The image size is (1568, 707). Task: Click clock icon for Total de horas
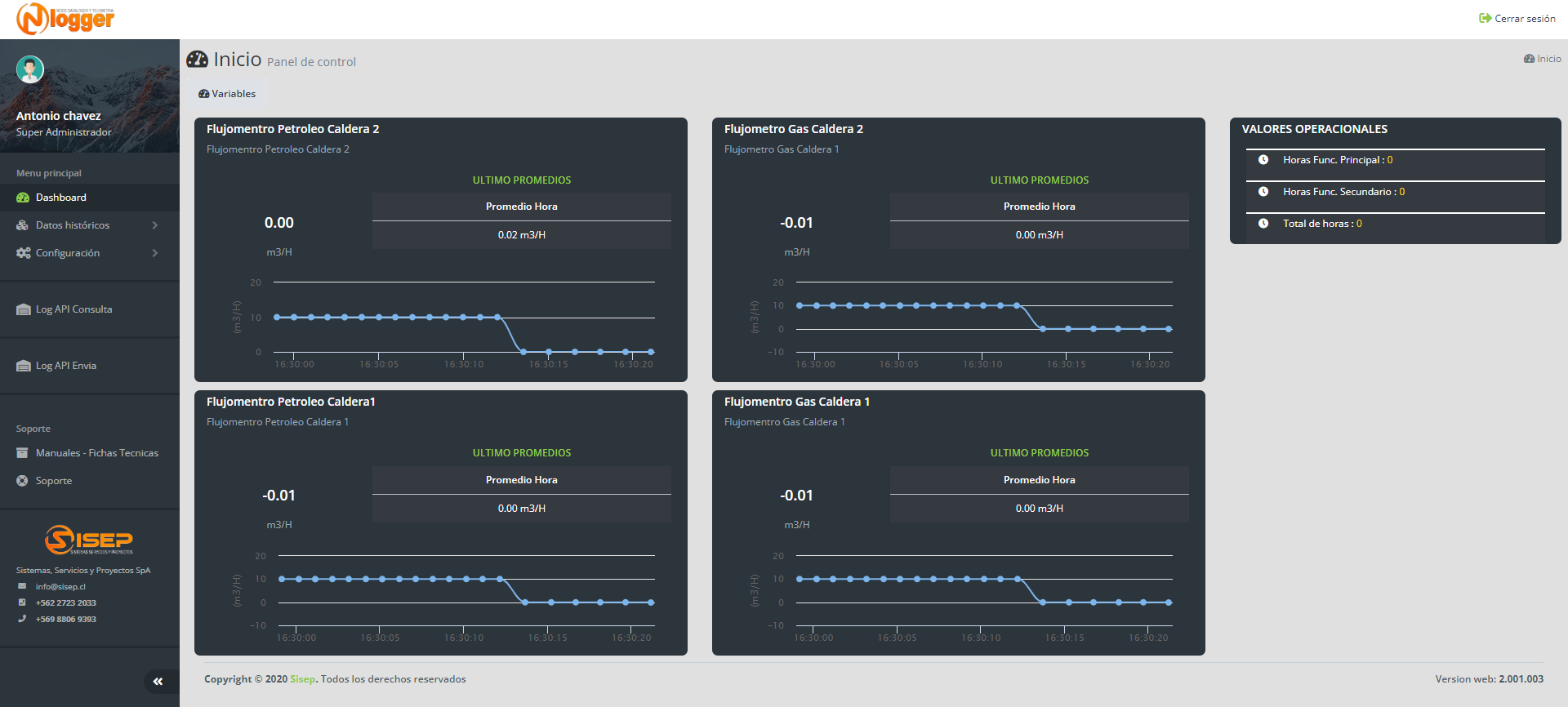coord(1263,224)
